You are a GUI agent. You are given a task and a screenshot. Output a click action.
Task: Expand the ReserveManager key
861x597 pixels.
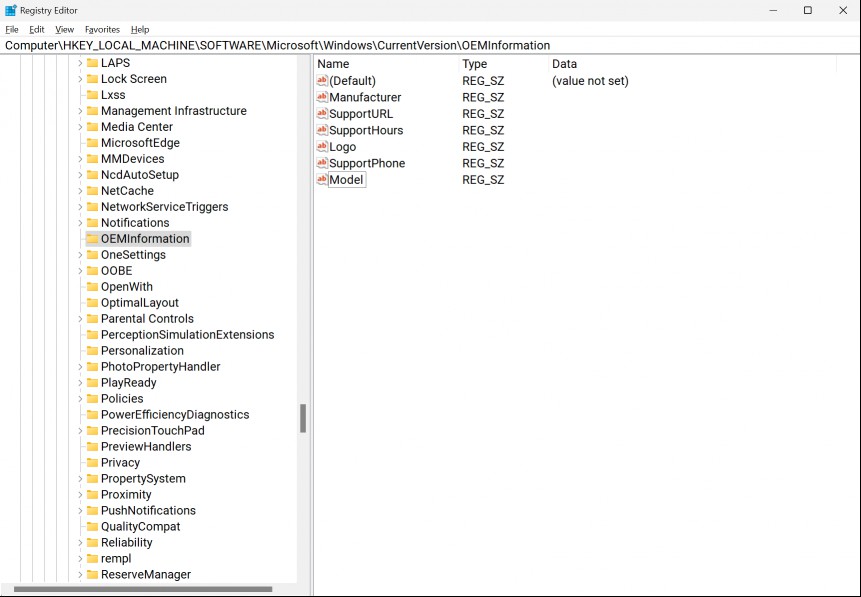tap(80, 574)
